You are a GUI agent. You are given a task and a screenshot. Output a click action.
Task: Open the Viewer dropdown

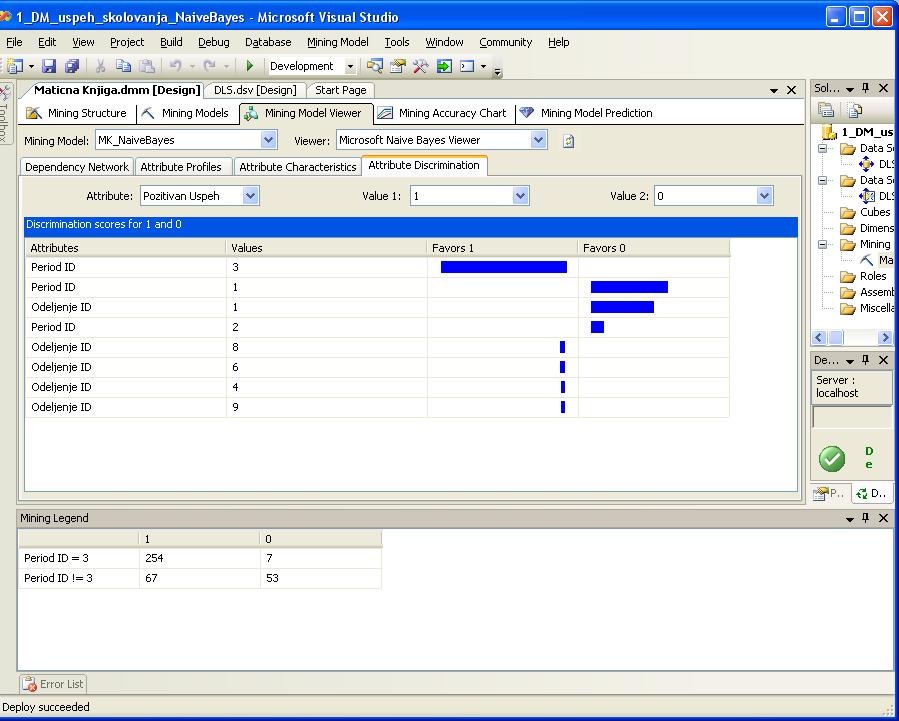pos(538,140)
